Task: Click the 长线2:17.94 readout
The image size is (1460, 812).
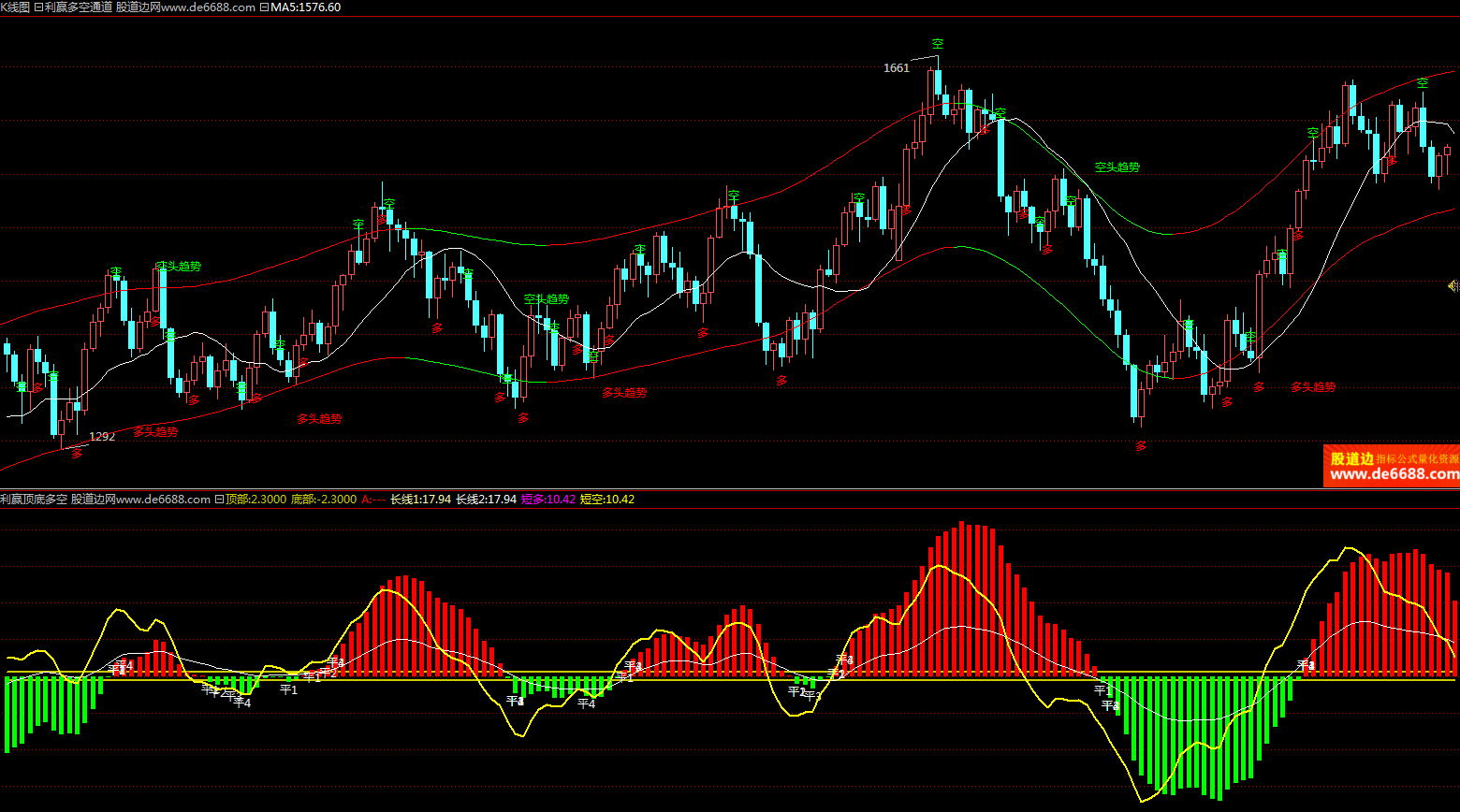Action: 486,500
